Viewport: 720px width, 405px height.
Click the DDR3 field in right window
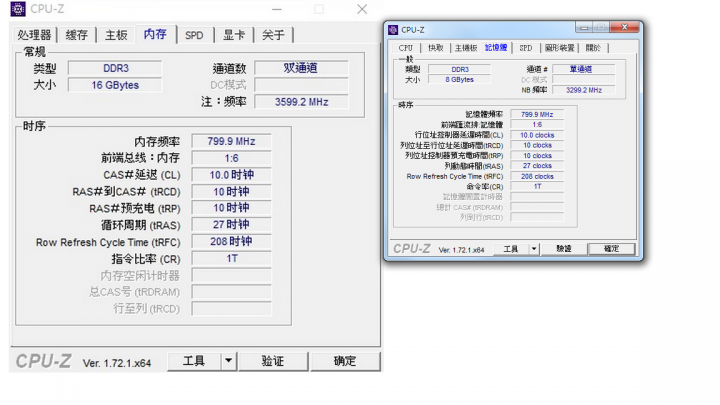(x=459, y=69)
